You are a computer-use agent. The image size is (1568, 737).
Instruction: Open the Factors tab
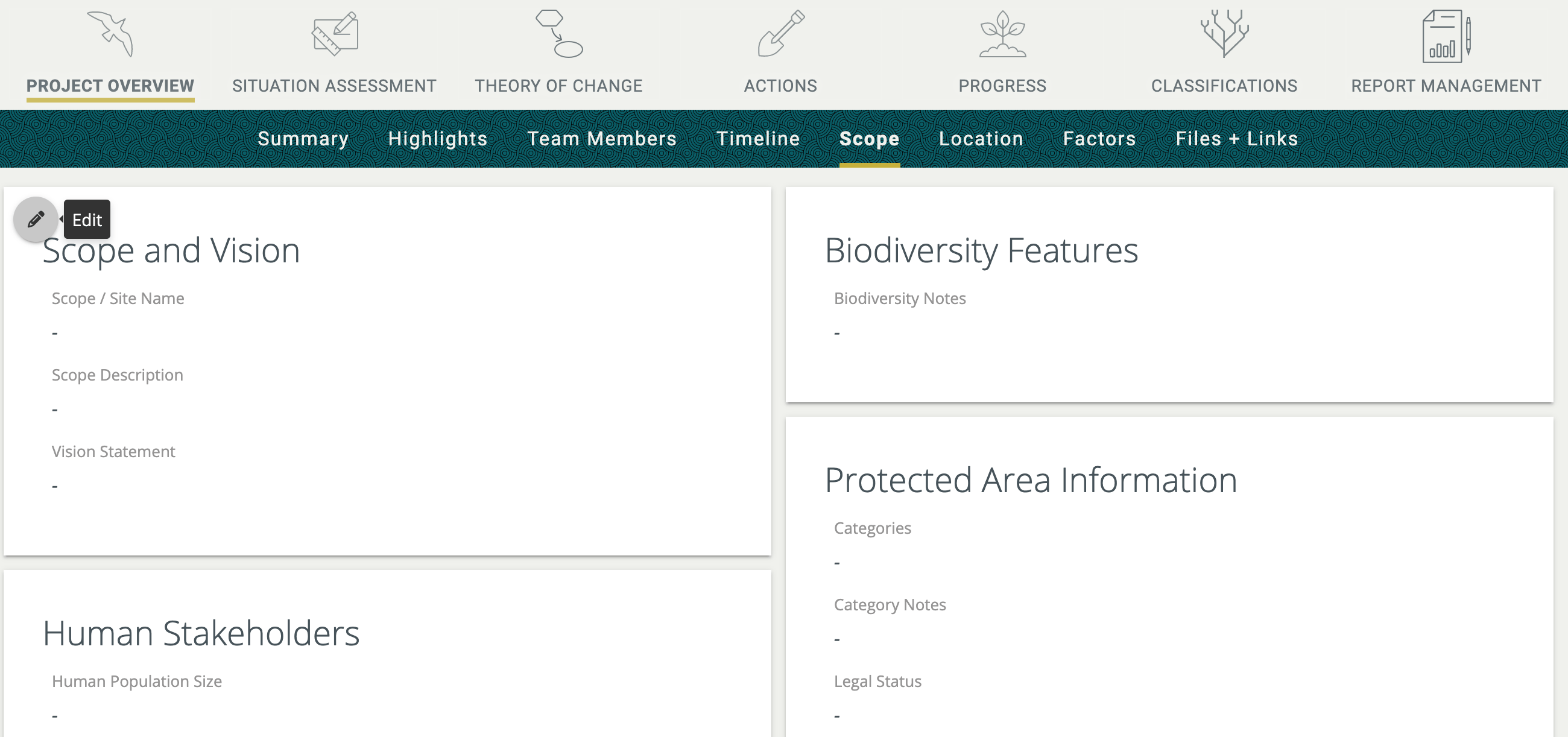coord(1099,139)
